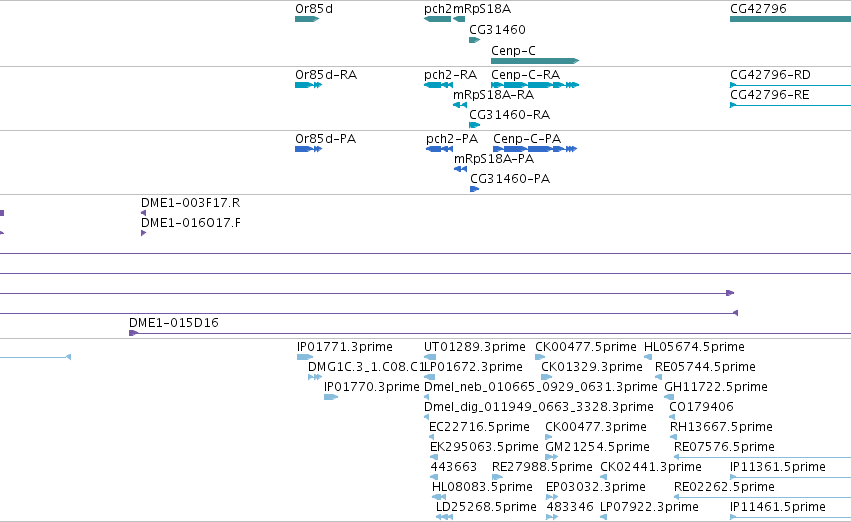Select the CG42796-RE transcript
851x522 pixels.
790,105
